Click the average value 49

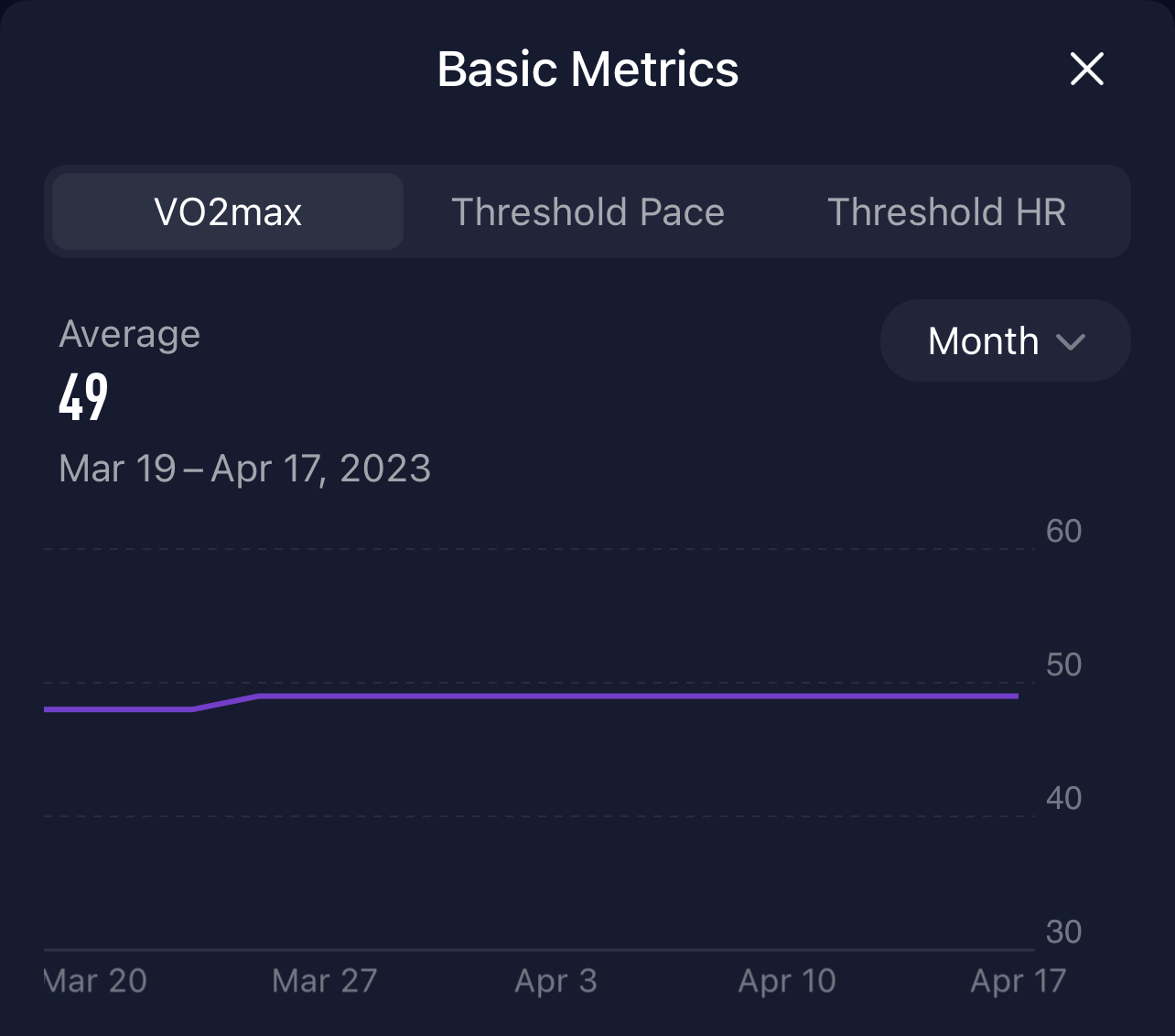pos(83,397)
